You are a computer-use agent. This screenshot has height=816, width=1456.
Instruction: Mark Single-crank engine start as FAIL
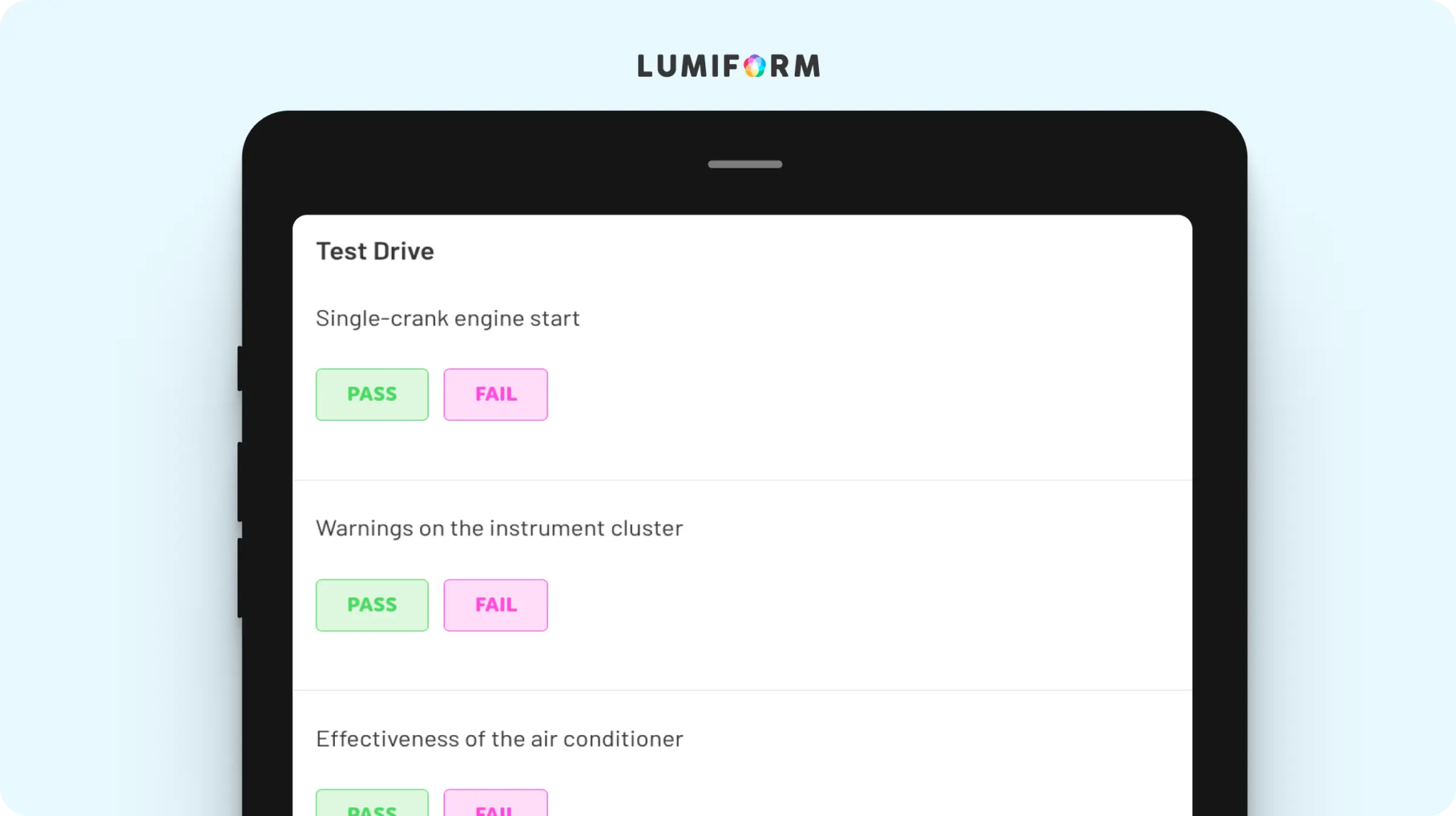pyautogui.click(x=496, y=394)
